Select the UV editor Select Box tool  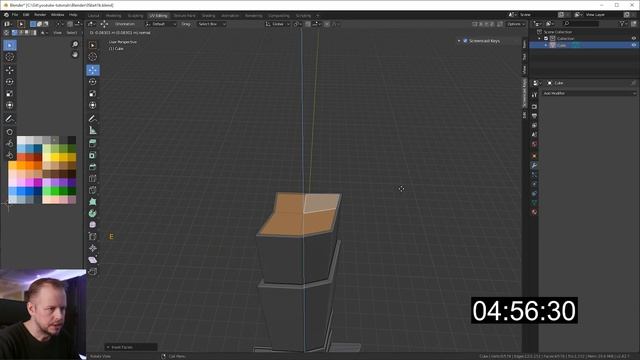(x=10, y=45)
